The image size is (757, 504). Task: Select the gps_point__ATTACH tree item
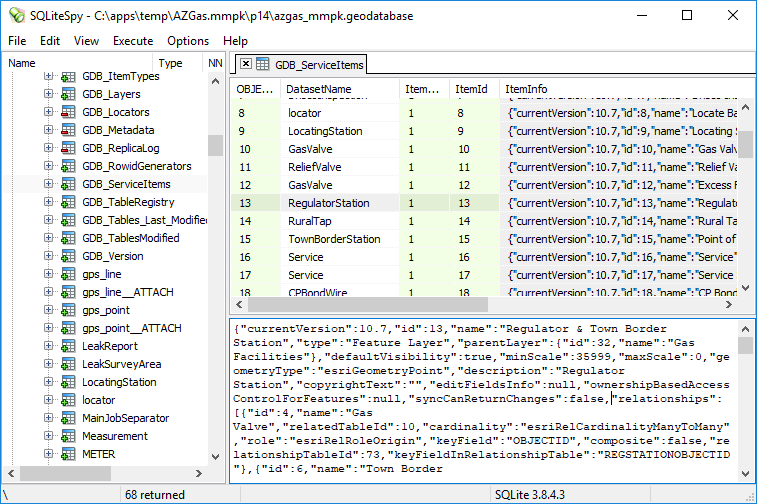(132, 328)
